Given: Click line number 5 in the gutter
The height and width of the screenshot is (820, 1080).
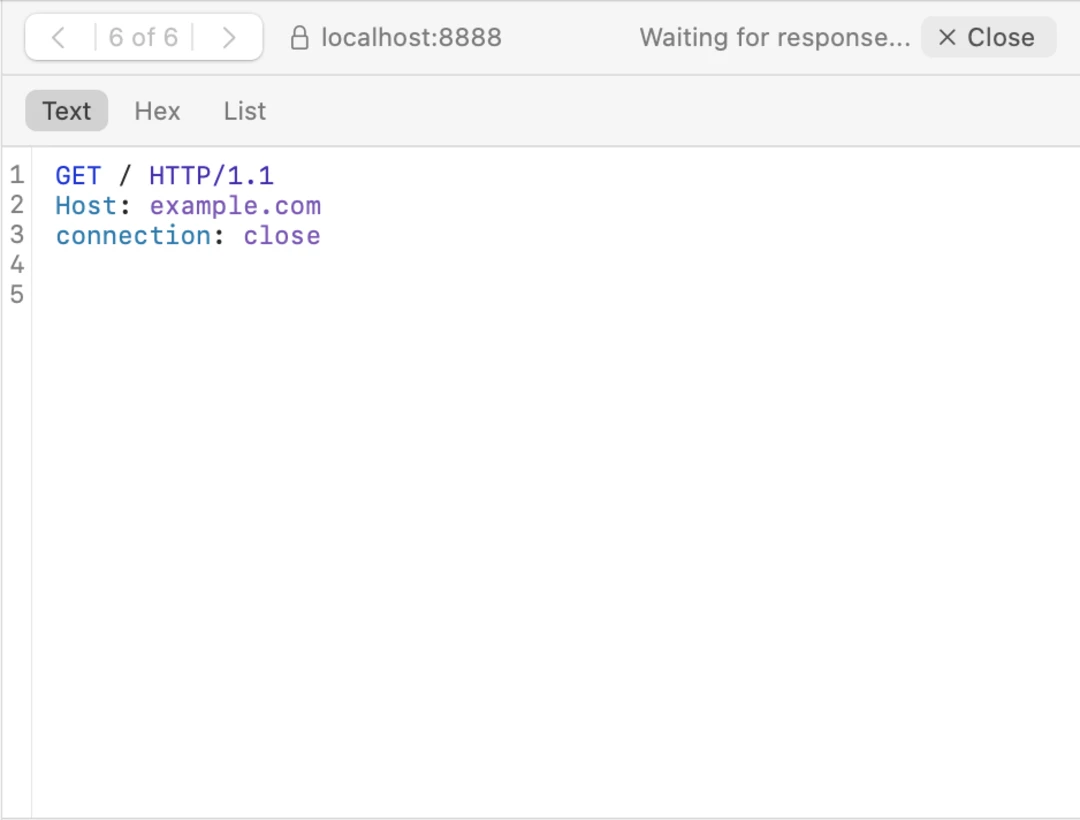Looking at the screenshot, I should [x=17, y=294].
